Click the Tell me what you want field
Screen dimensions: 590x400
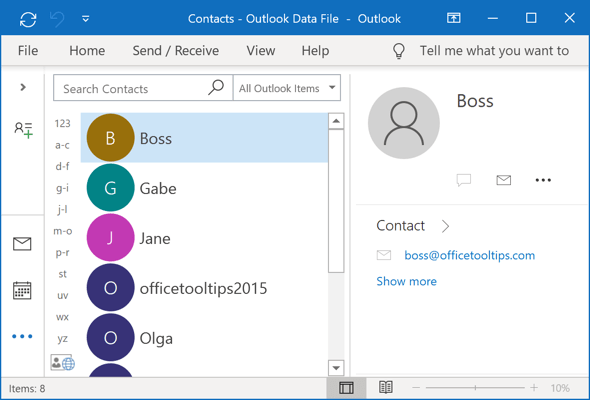(494, 50)
